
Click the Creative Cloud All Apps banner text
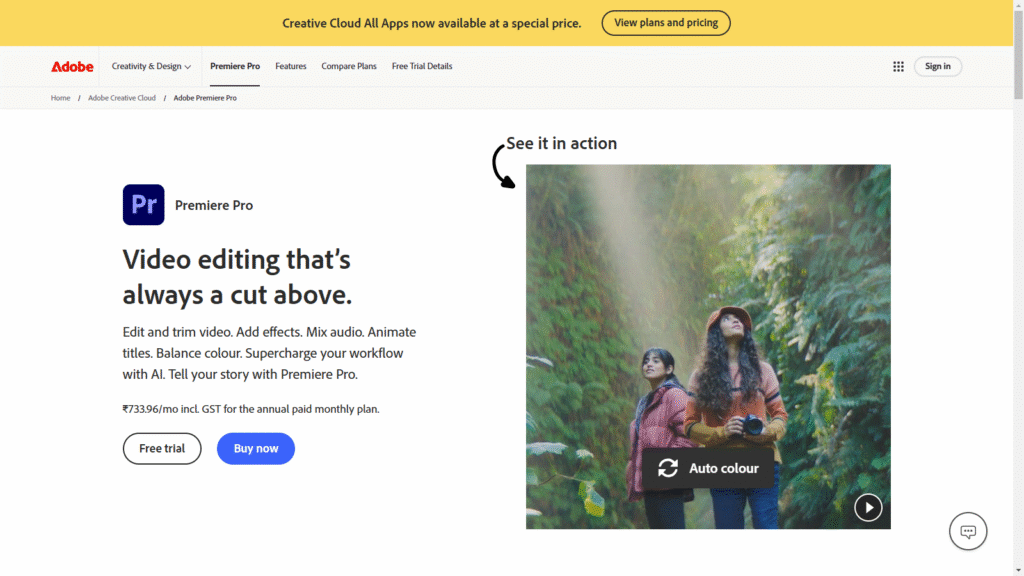432,23
